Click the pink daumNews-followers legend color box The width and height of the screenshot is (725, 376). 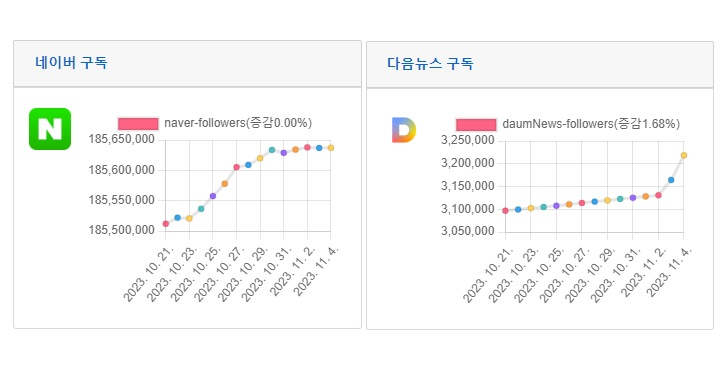coord(476,124)
